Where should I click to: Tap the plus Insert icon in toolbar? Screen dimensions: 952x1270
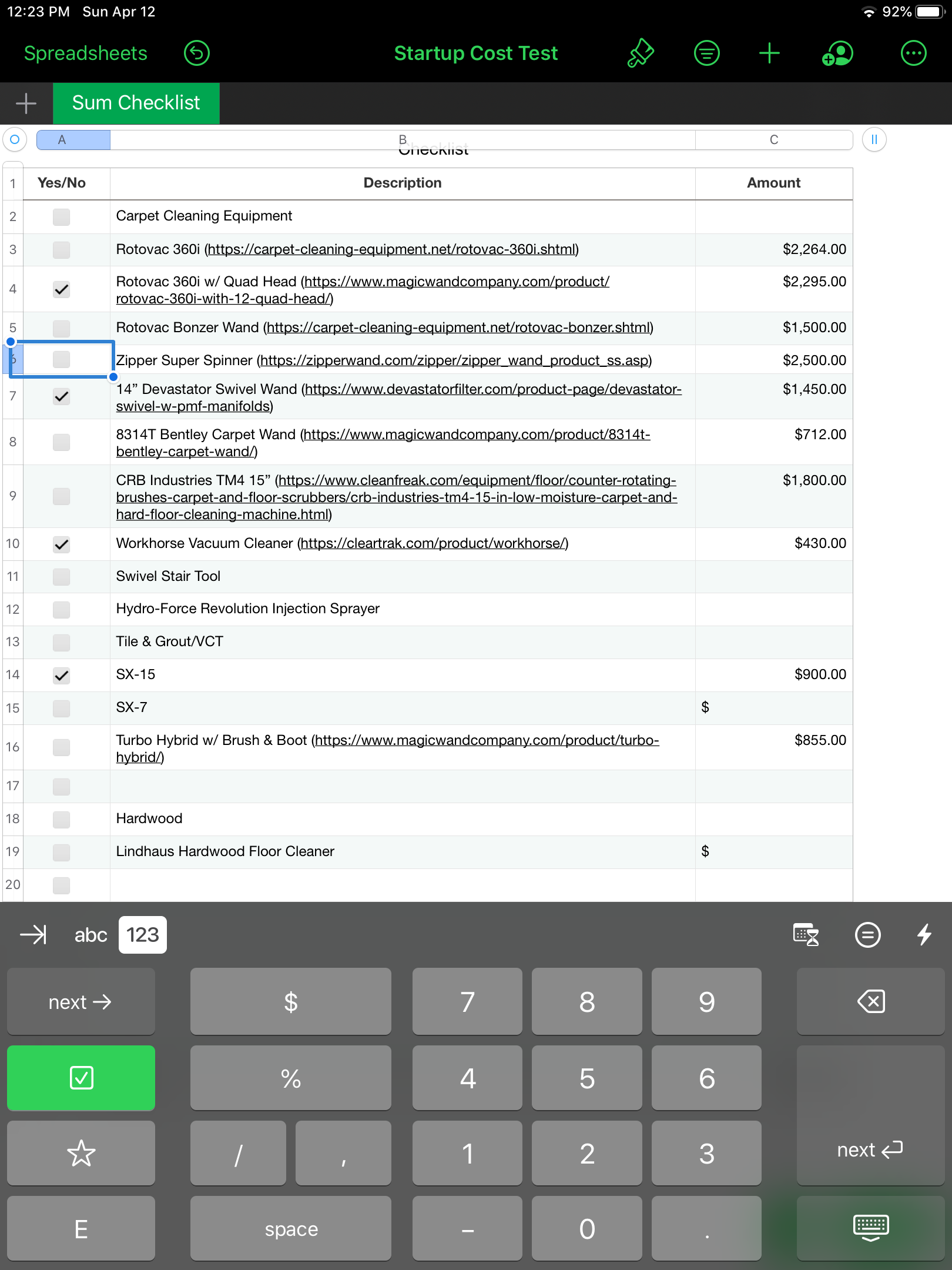coord(769,54)
